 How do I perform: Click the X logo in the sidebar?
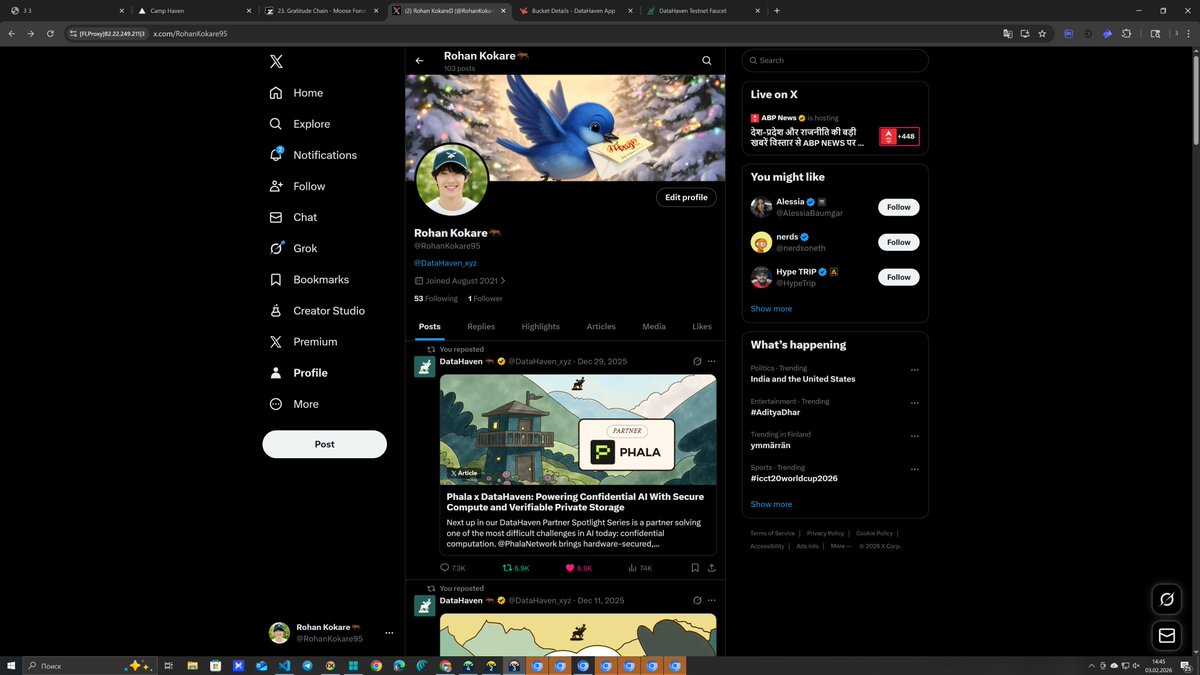(276, 61)
